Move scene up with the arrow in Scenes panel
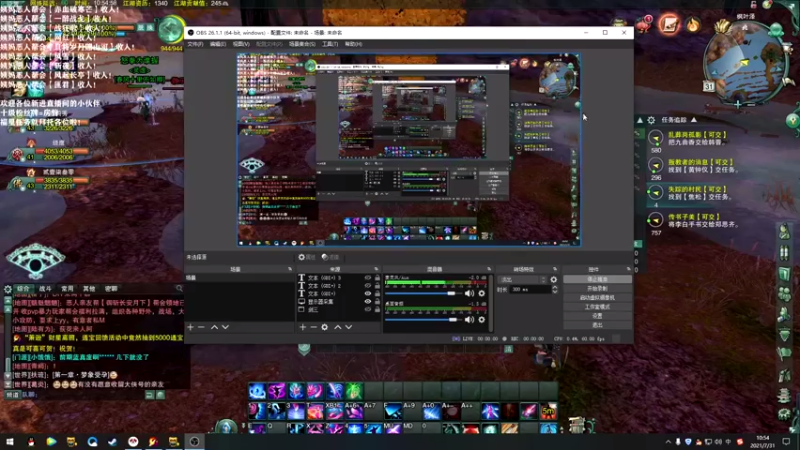 214,327
